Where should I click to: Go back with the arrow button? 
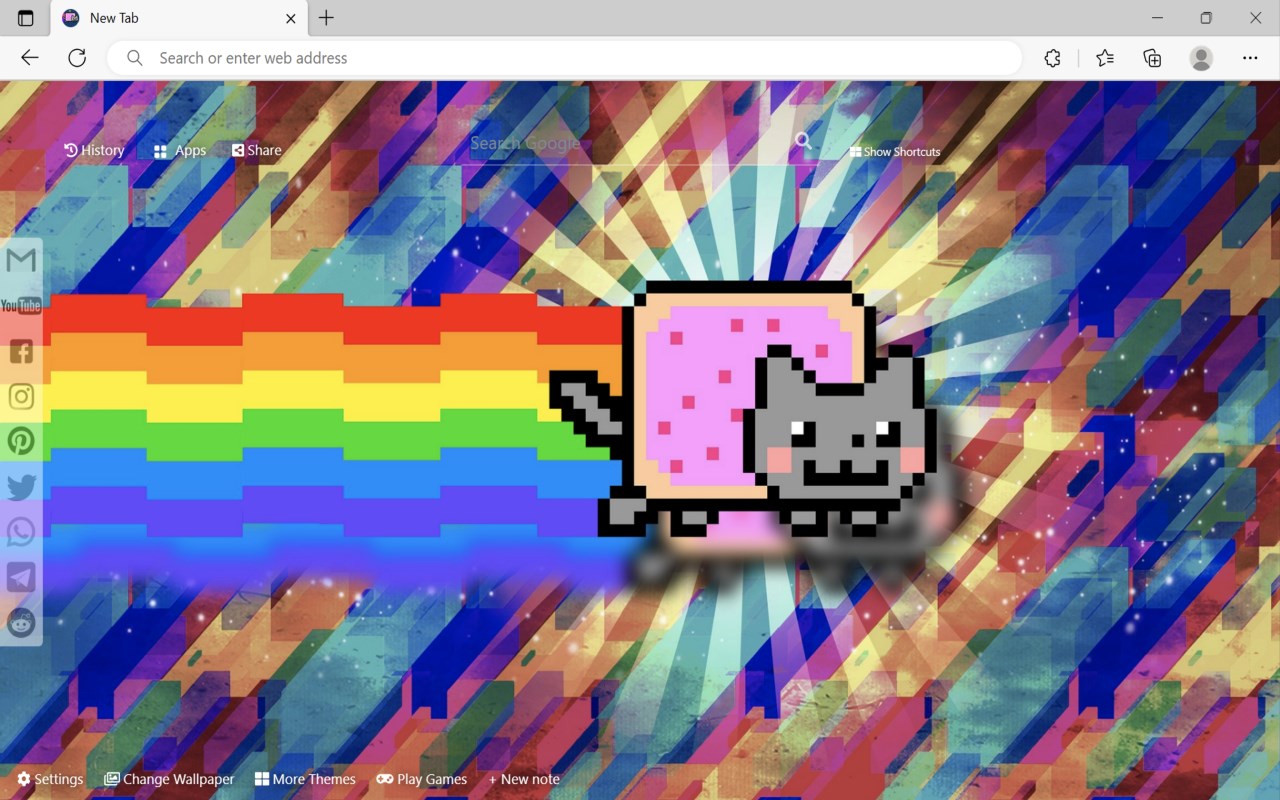(30, 58)
